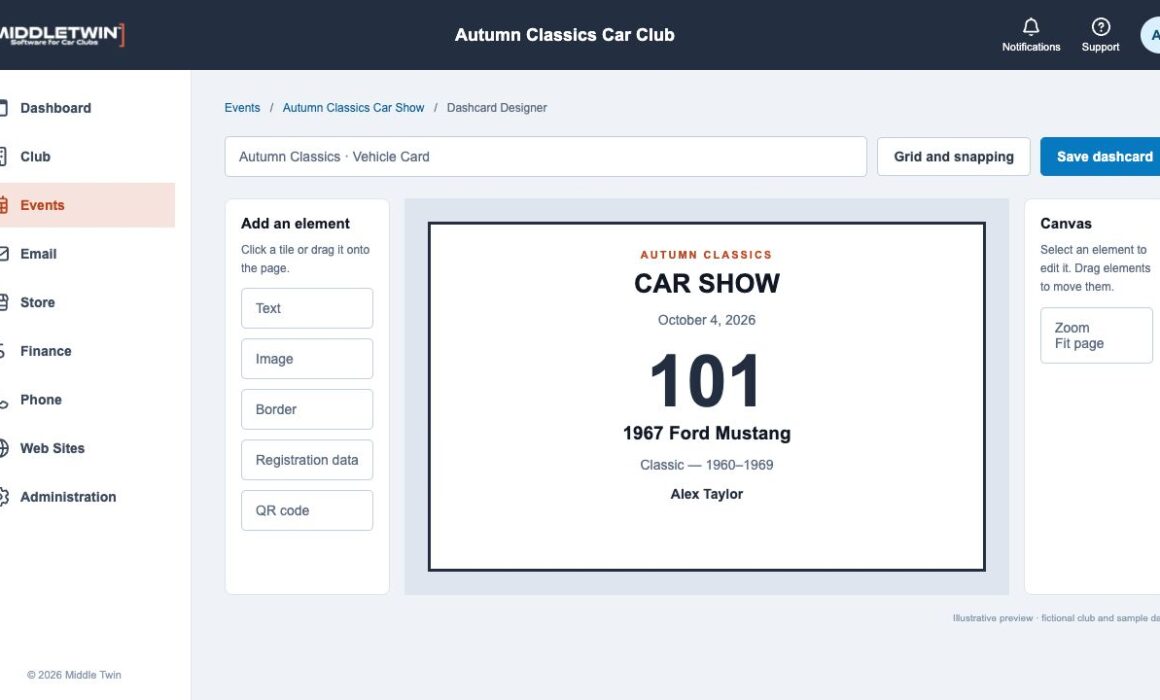The height and width of the screenshot is (700, 1160).
Task: Open the user avatar in header
Action: pyautogui.click(x=1151, y=35)
